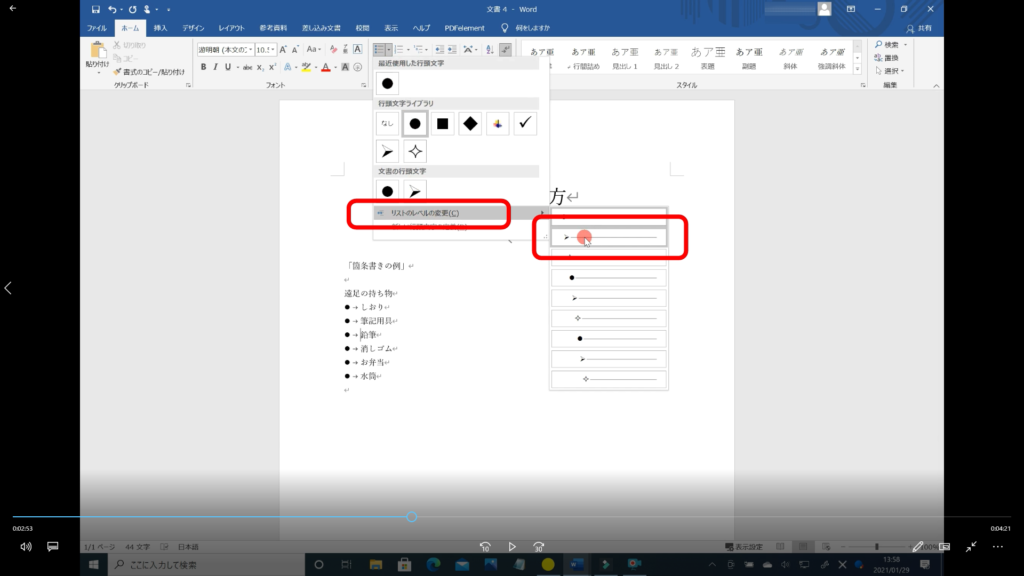Image resolution: width=1024 pixels, height=576 pixels.
Task: Select the black square bullet style
Action: click(443, 124)
